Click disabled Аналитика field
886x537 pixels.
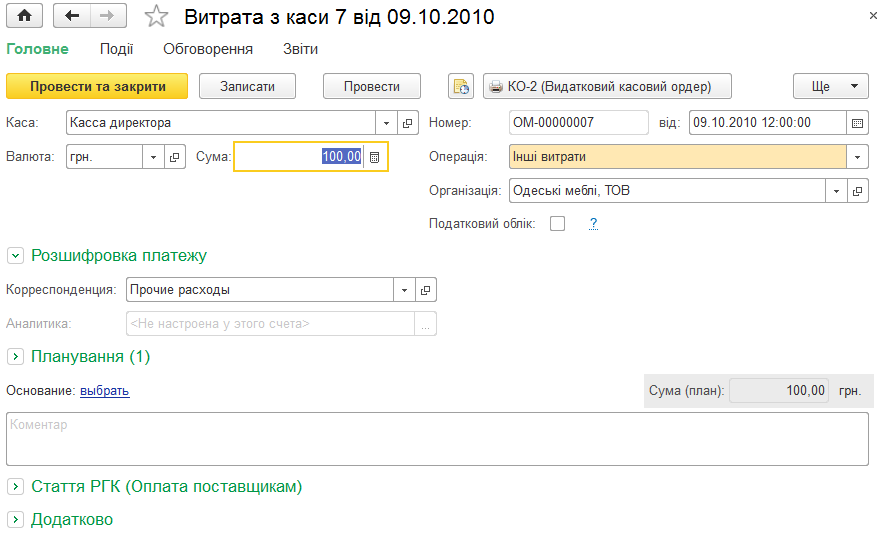click(x=270, y=324)
